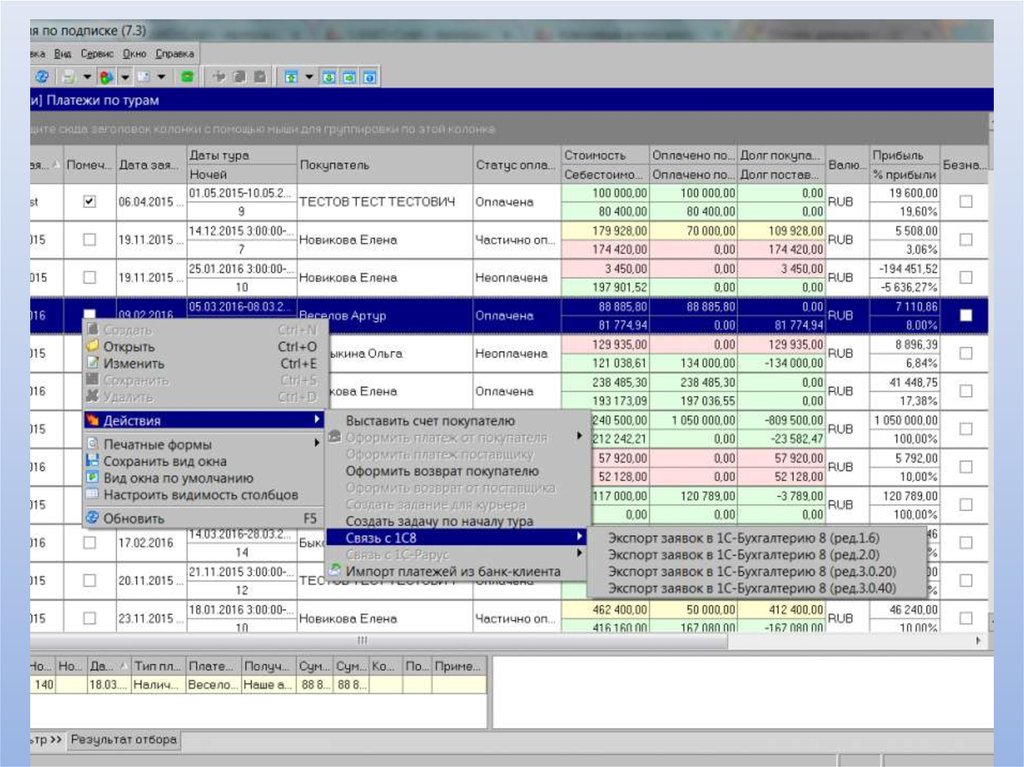This screenshot has height=767, width=1024.
Task: Click the green phone-like toolbar icon
Action: [x=187, y=77]
